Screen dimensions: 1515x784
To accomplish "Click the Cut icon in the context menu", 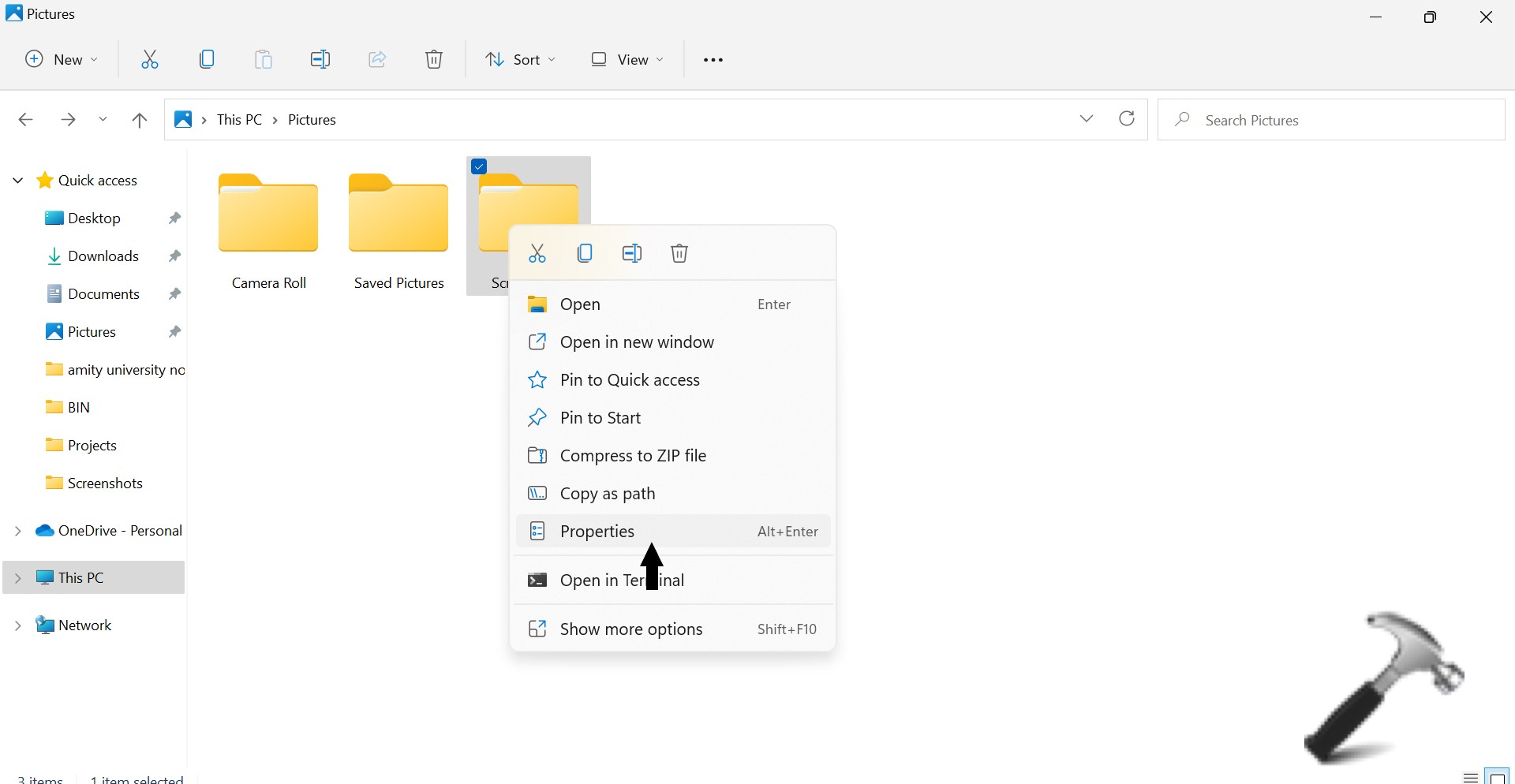I will tap(537, 253).
